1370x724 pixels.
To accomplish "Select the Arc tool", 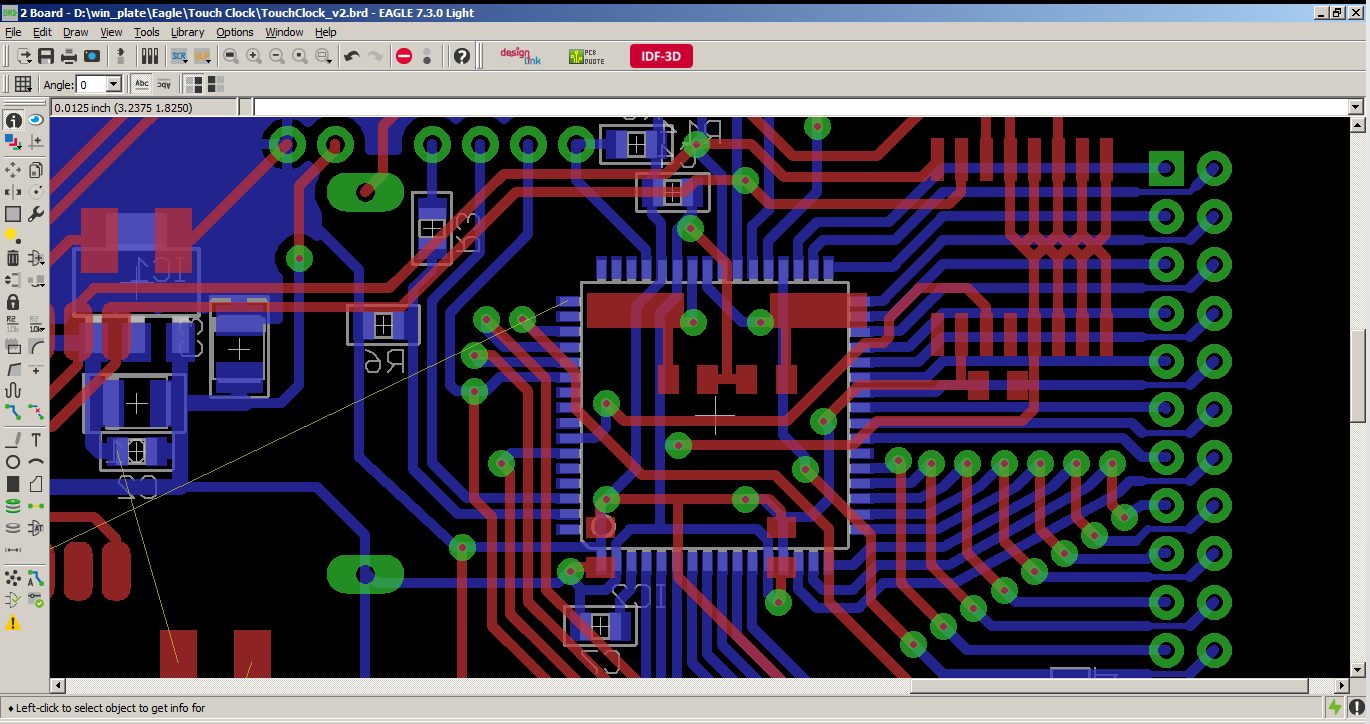I will tap(36, 462).
